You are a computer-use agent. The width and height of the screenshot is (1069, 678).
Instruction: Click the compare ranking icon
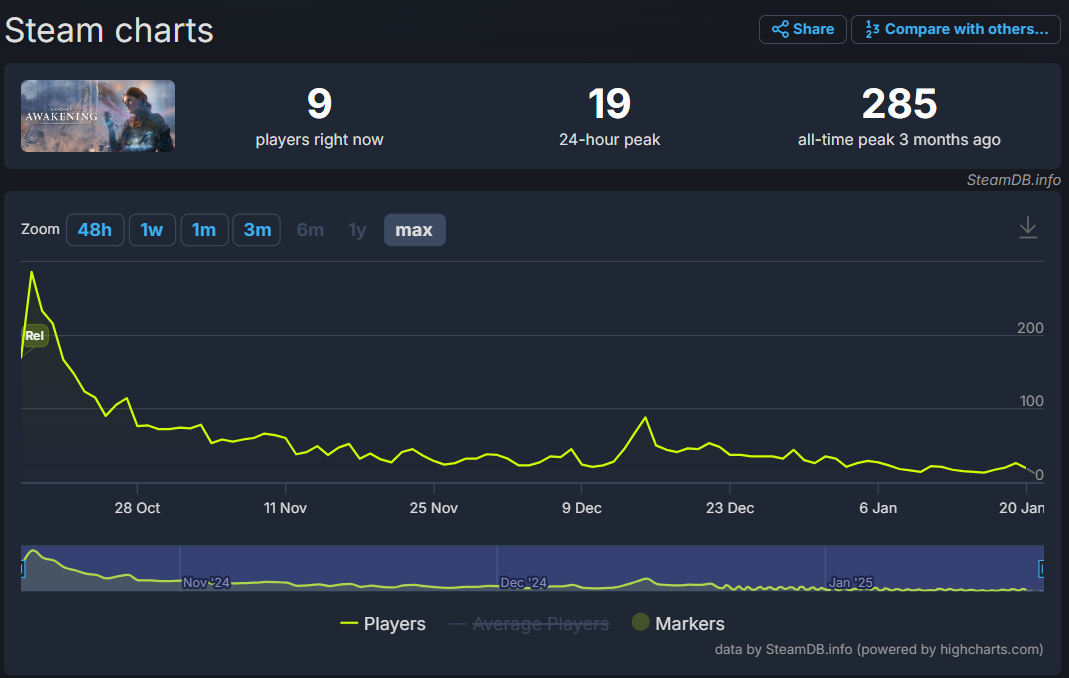872,29
